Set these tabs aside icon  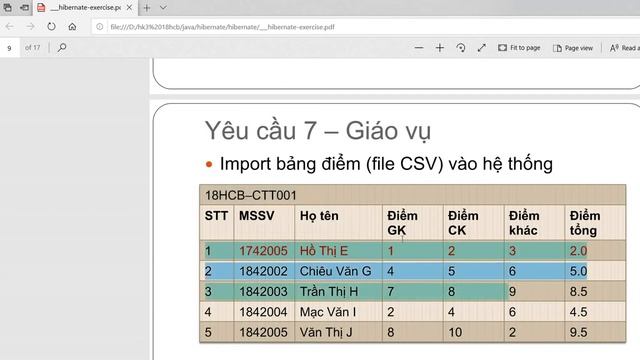24,7
